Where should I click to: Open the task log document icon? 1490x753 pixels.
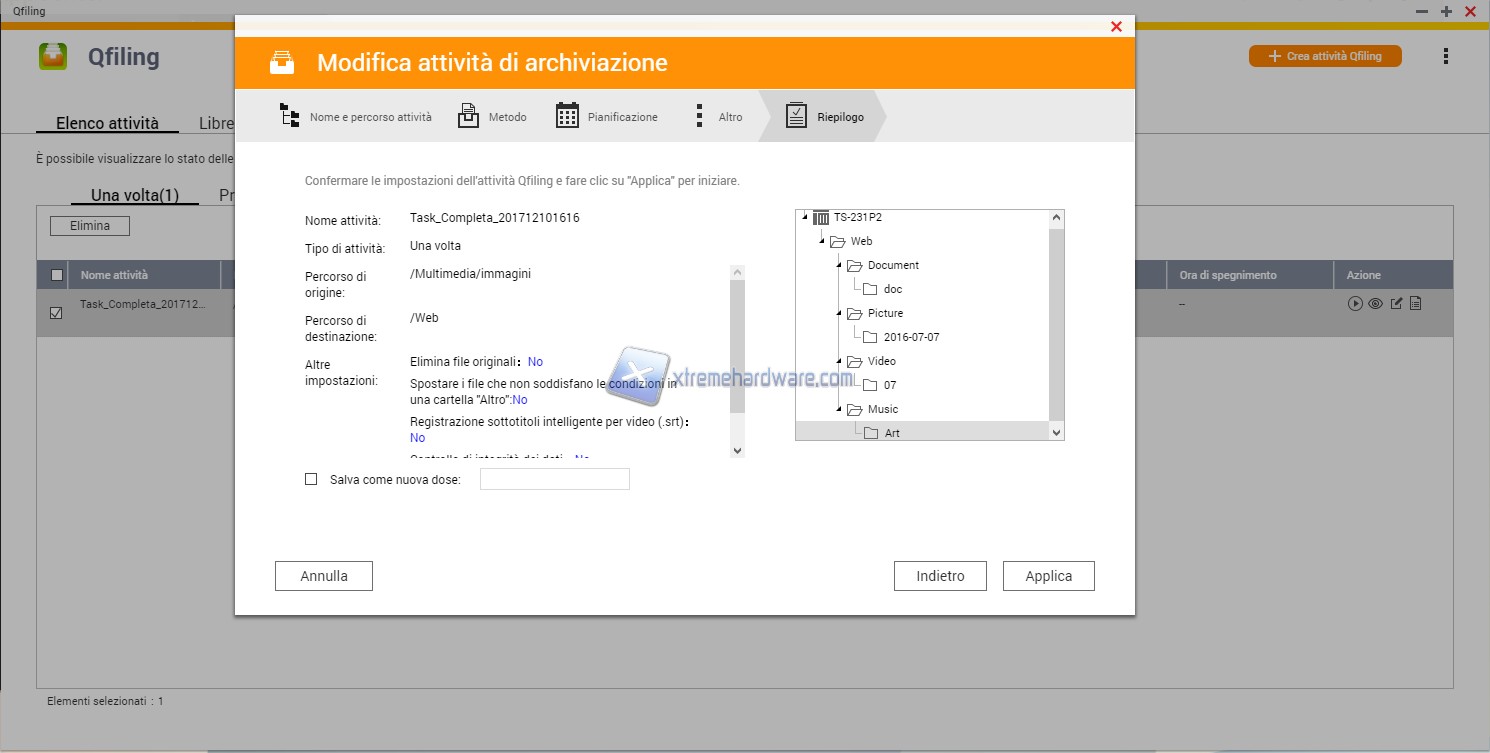coord(1416,304)
